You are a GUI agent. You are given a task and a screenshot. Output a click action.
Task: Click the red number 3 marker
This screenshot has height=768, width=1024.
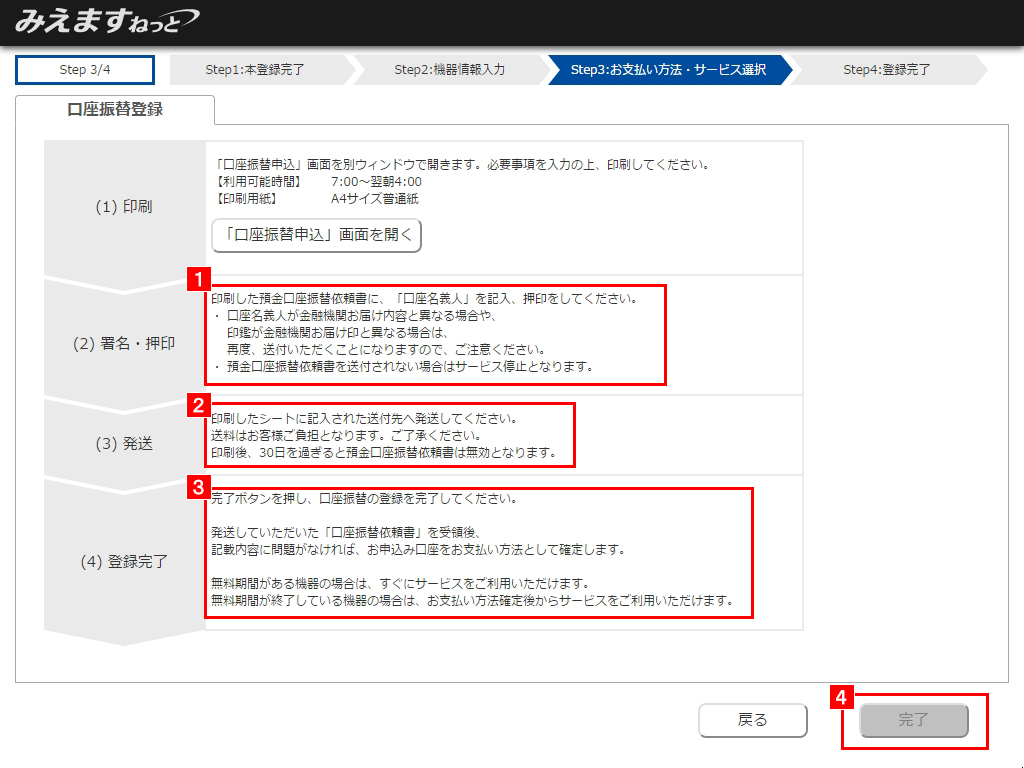(200, 488)
